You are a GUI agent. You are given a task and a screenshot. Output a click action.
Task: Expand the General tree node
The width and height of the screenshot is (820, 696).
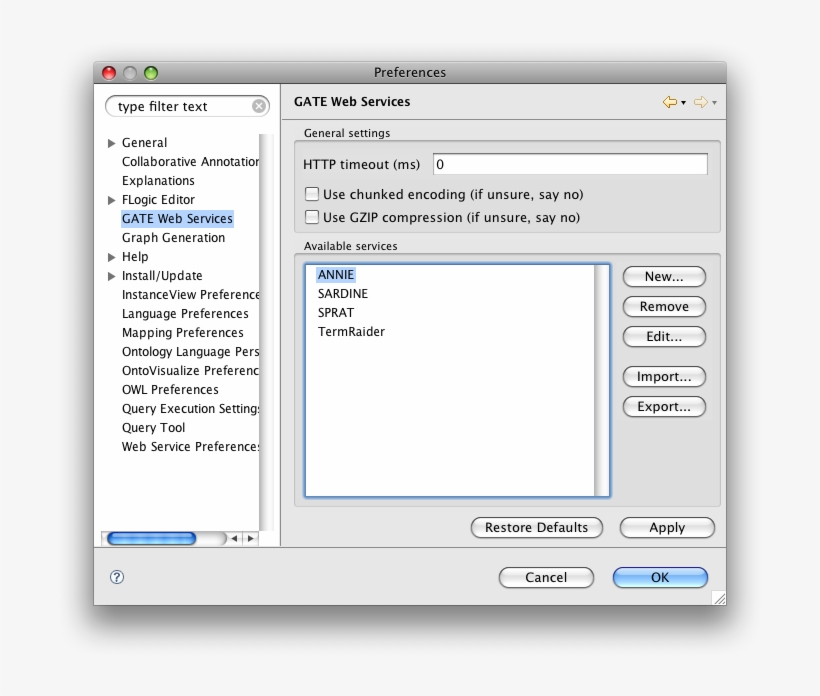pyautogui.click(x=112, y=142)
